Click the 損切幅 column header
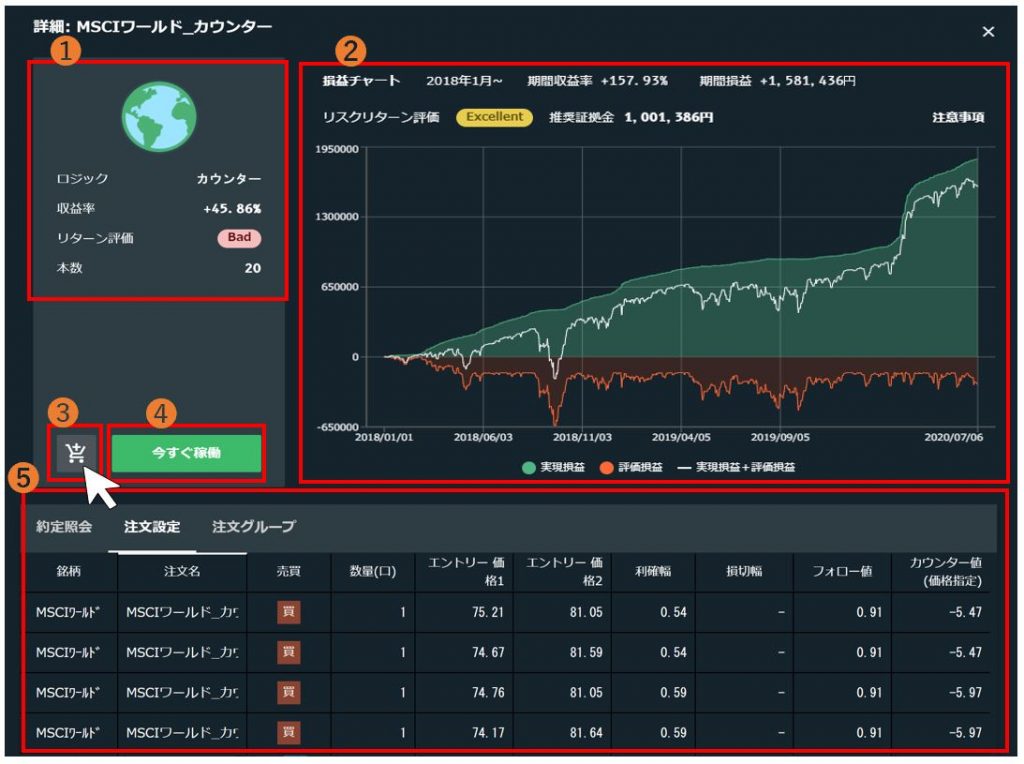 pos(744,571)
